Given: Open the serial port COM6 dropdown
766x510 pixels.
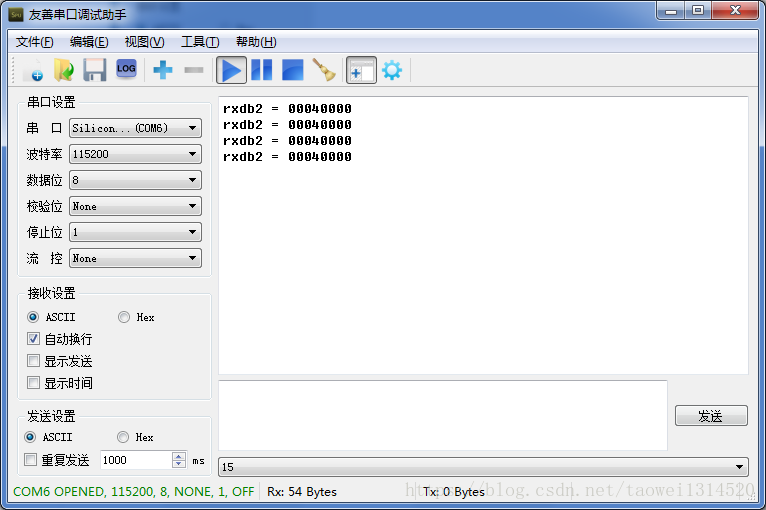Looking at the screenshot, I should [135, 128].
